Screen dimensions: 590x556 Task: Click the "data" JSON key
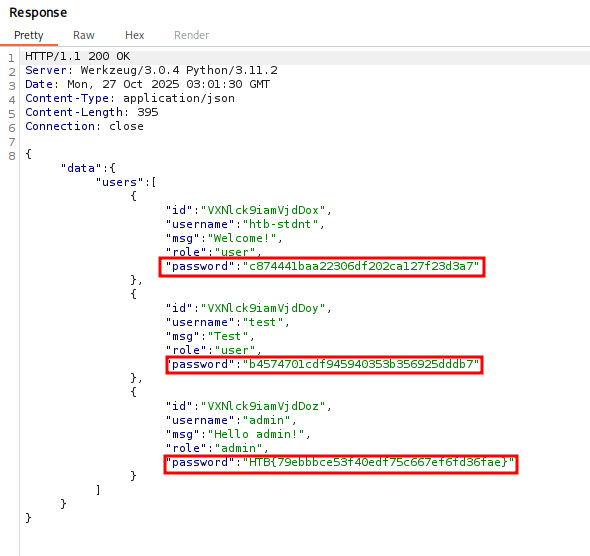pyautogui.click(x=81, y=168)
